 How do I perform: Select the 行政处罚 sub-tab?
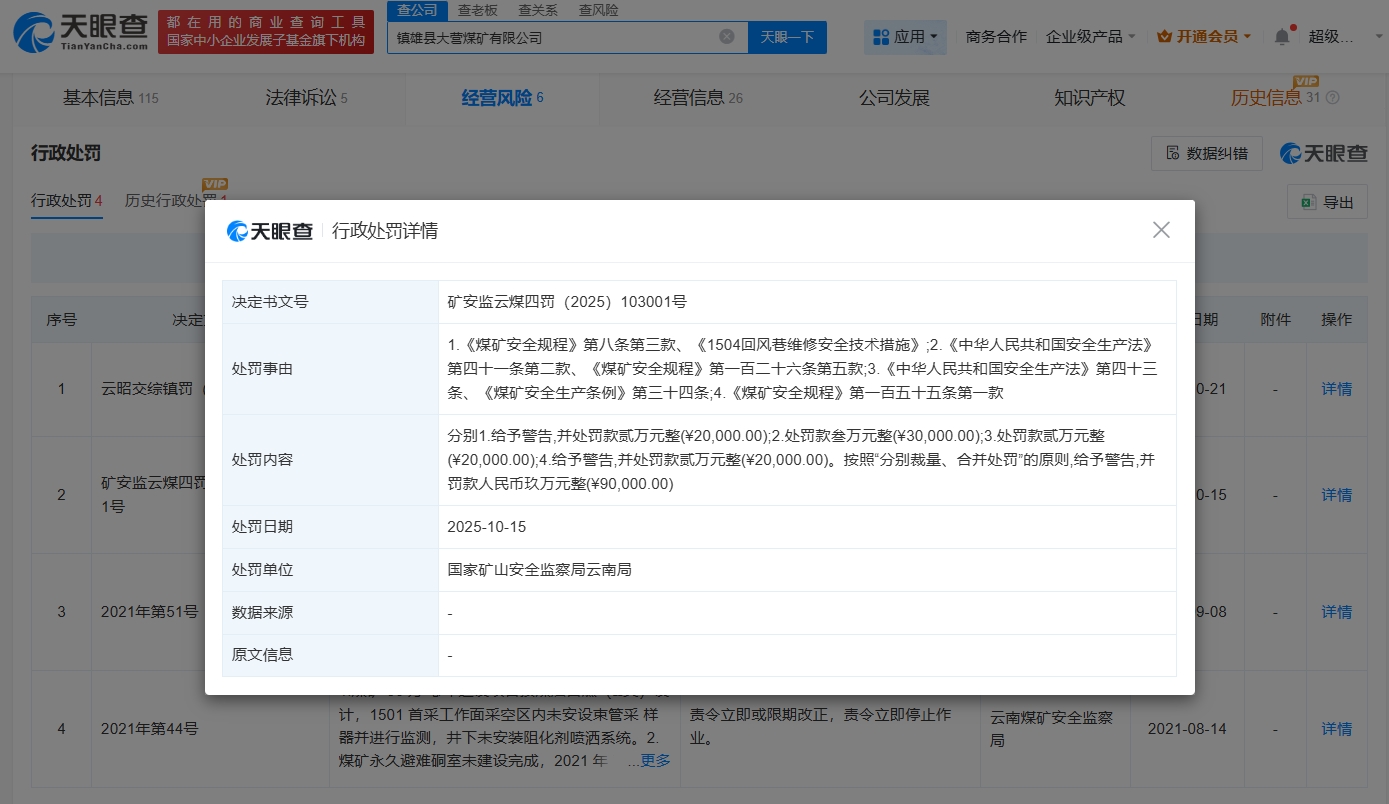[x=67, y=201]
